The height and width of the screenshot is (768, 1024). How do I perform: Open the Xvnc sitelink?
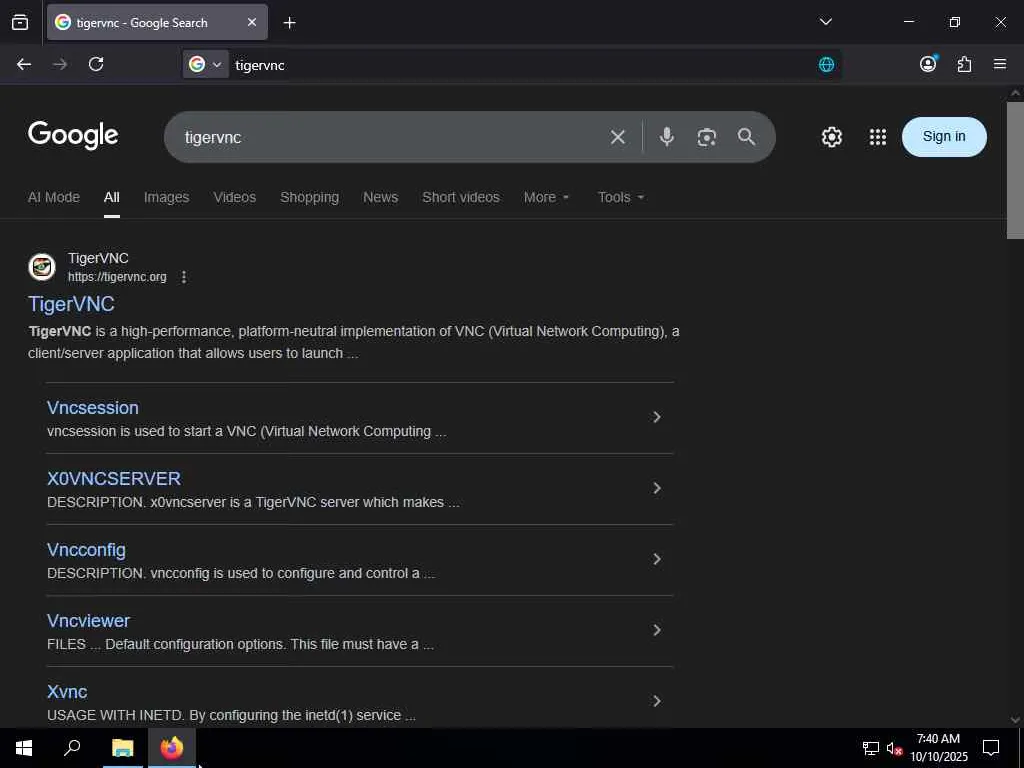[67, 692]
